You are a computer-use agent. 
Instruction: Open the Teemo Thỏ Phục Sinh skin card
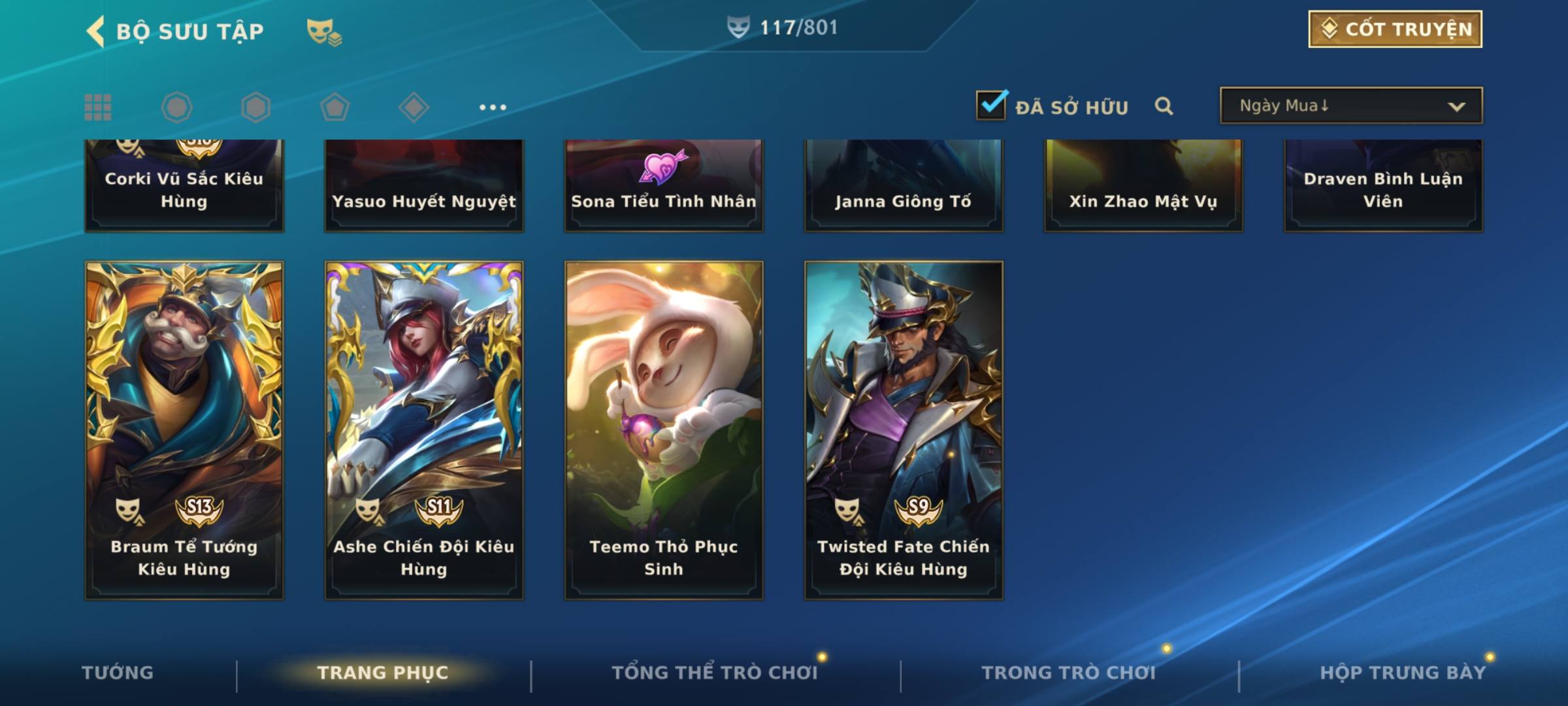tap(664, 430)
